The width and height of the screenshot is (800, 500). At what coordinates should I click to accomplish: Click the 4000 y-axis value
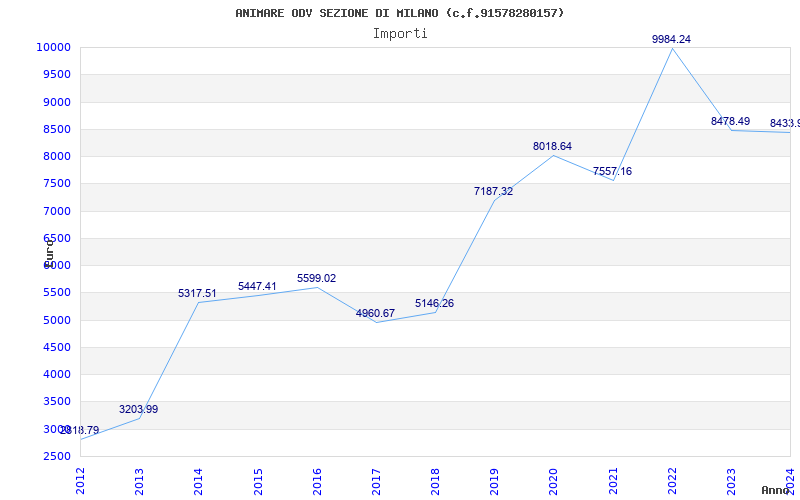point(56,374)
